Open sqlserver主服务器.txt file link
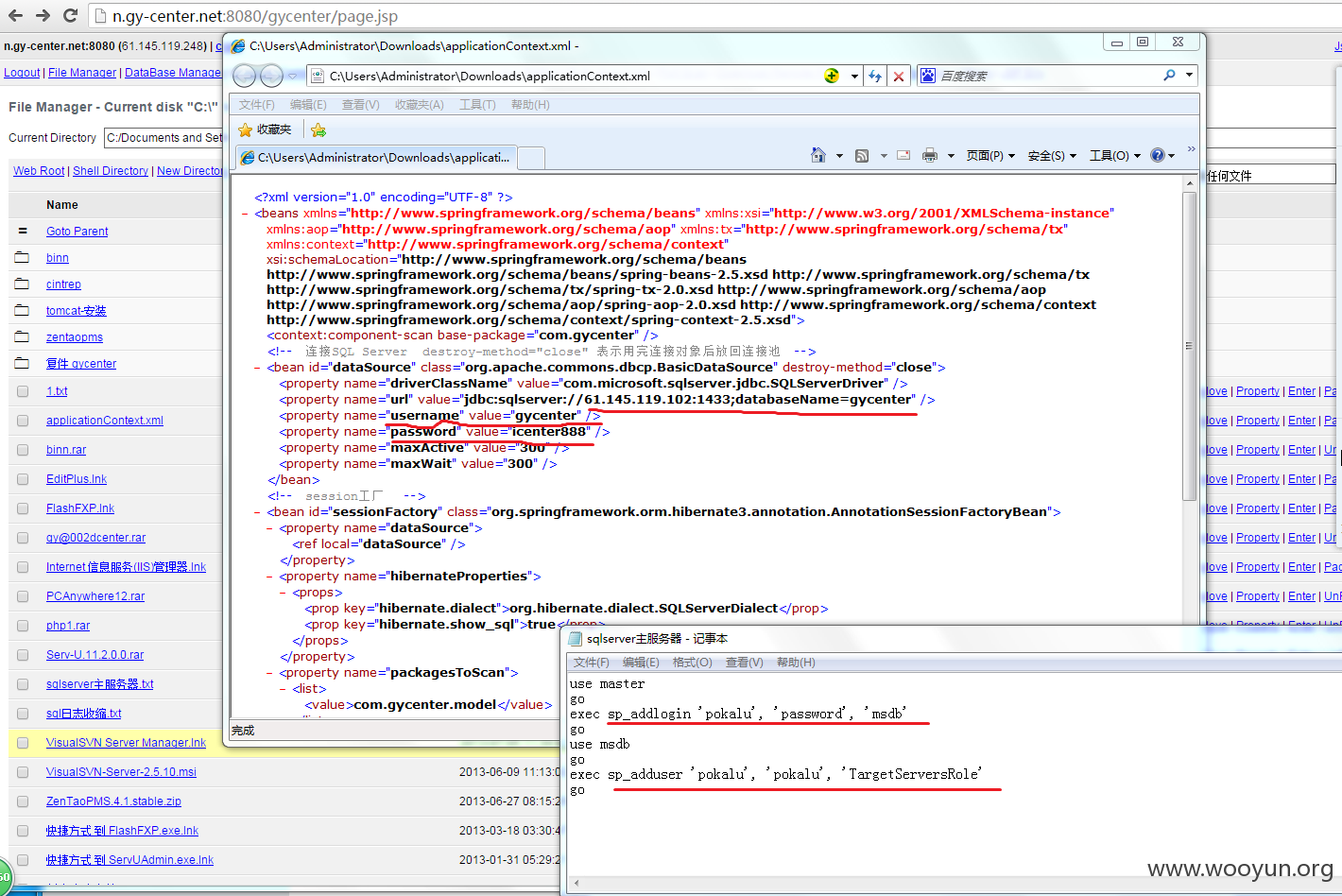This screenshot has height=896, width=1342. pyautogui.click(x=99, y=684)
